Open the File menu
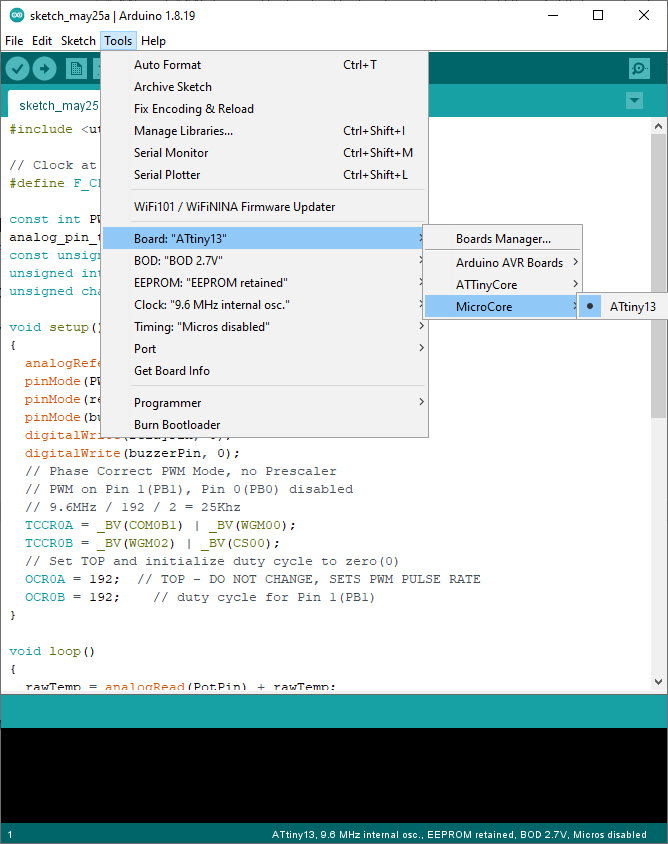 tap(14, 41)
